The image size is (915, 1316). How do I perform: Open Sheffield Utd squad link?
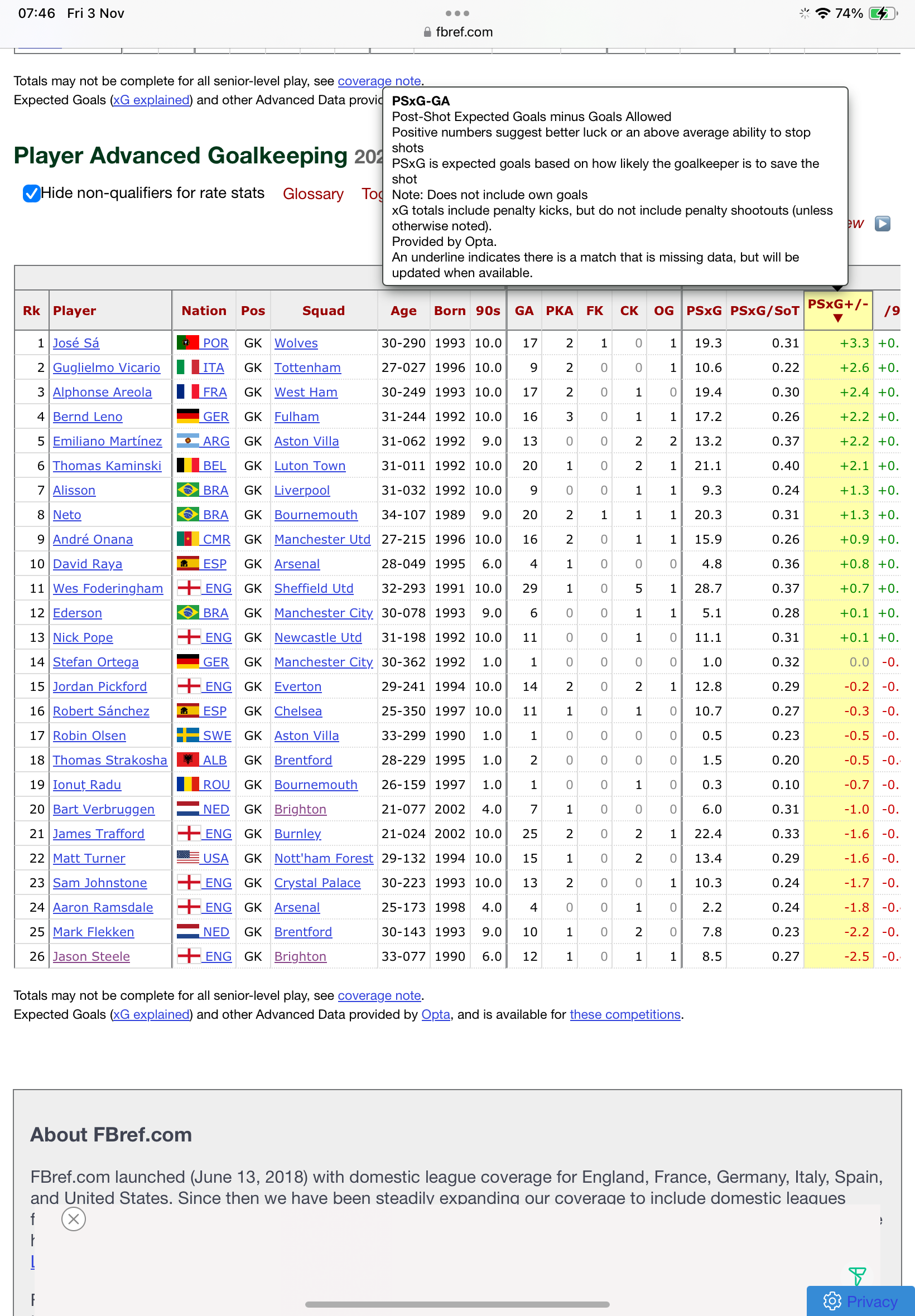[314, 588]
